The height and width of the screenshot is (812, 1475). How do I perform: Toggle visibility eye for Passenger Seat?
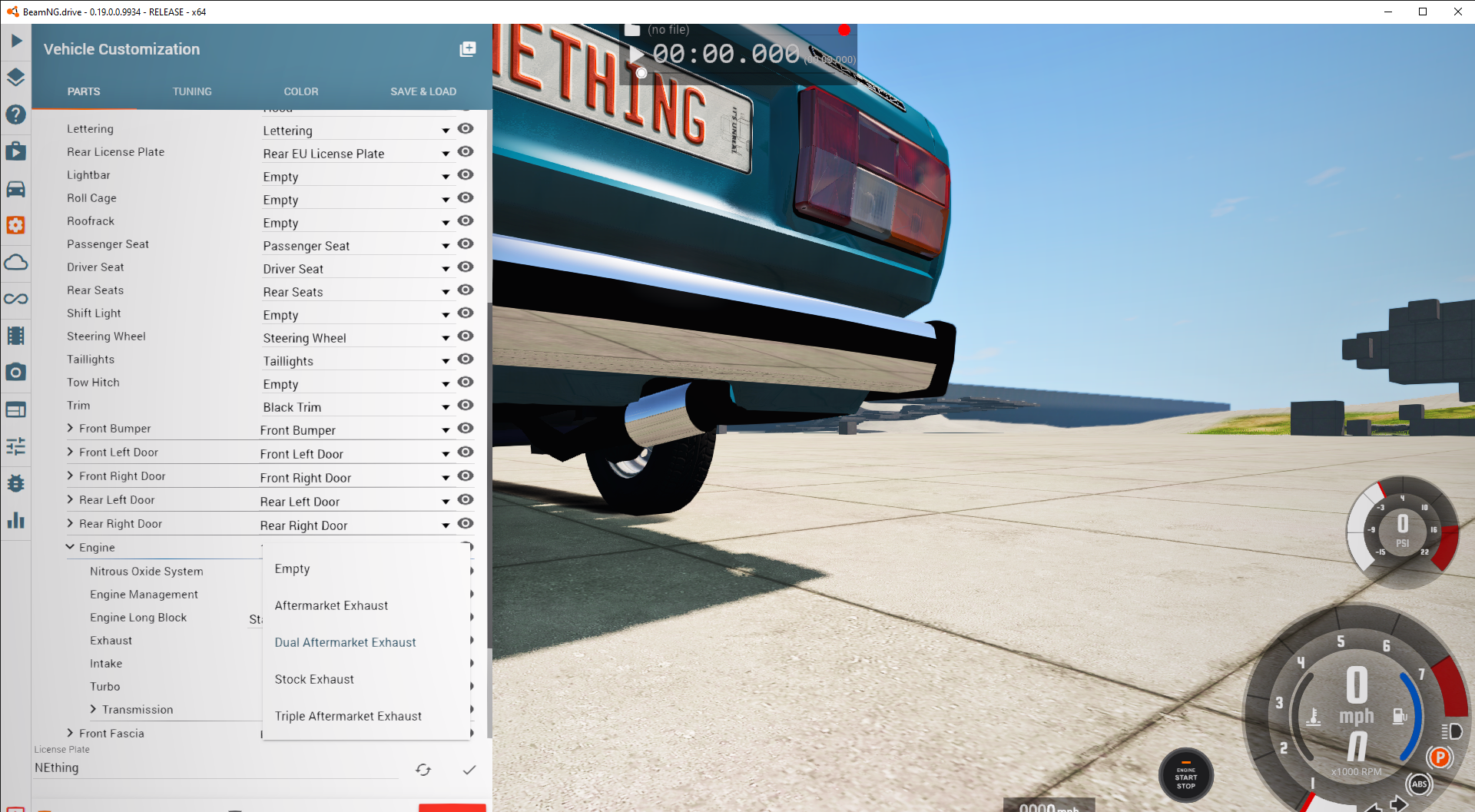[x=466, y=244]
